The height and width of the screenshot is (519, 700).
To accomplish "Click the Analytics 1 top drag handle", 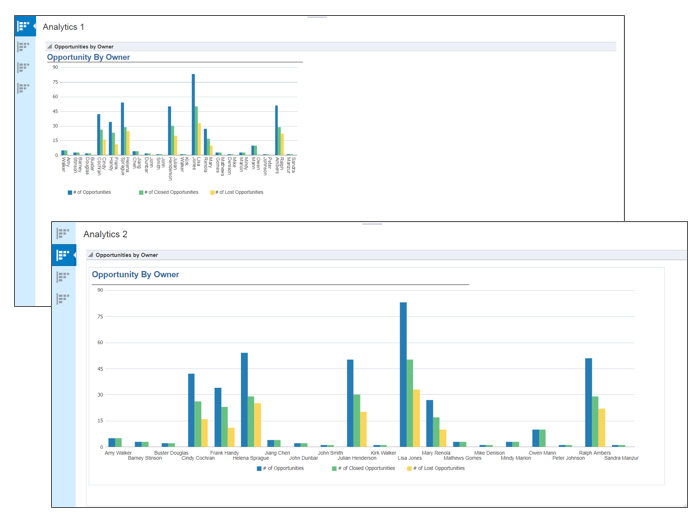I will 317,17.
